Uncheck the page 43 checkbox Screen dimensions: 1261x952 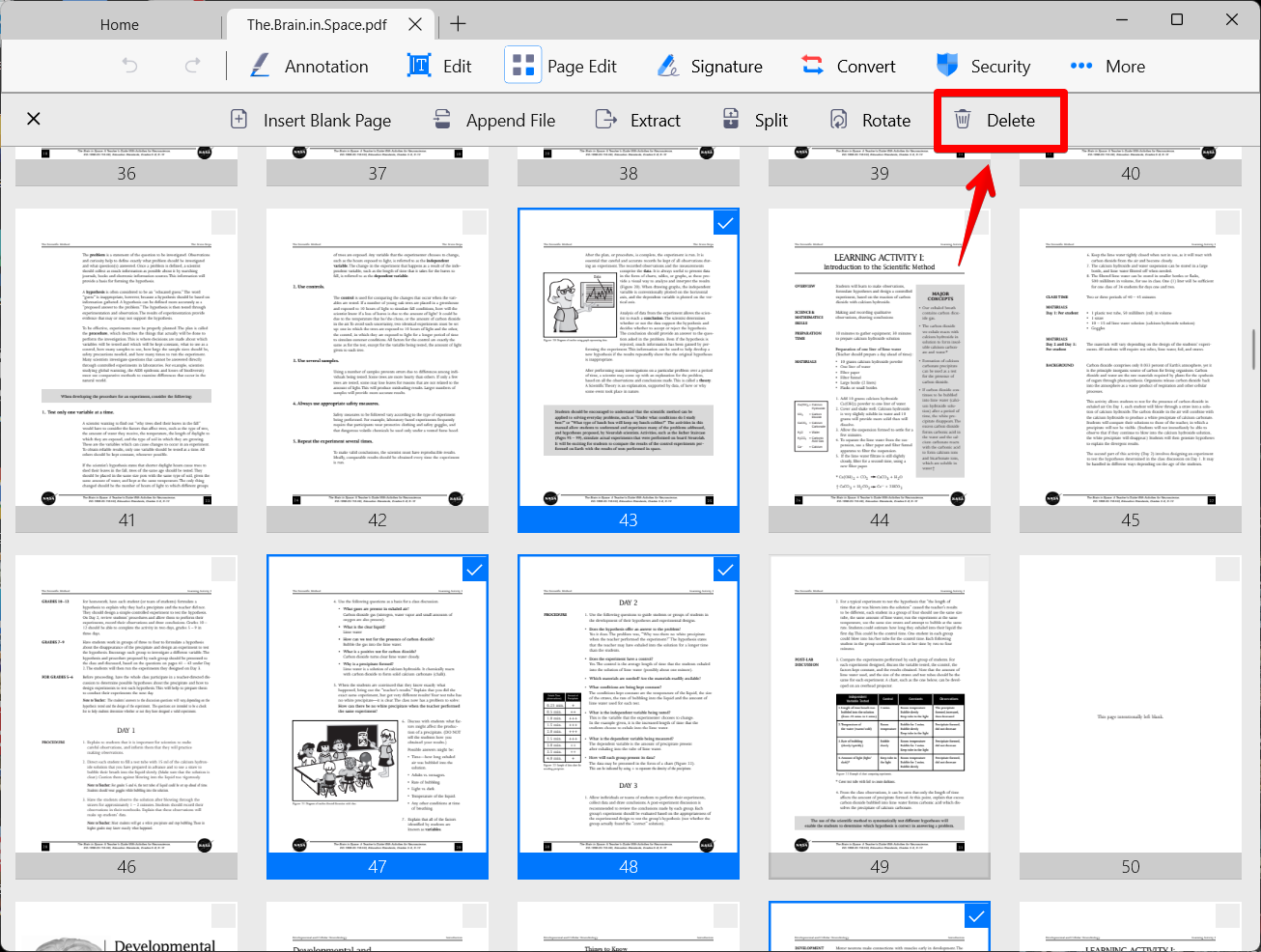point(725,223)
